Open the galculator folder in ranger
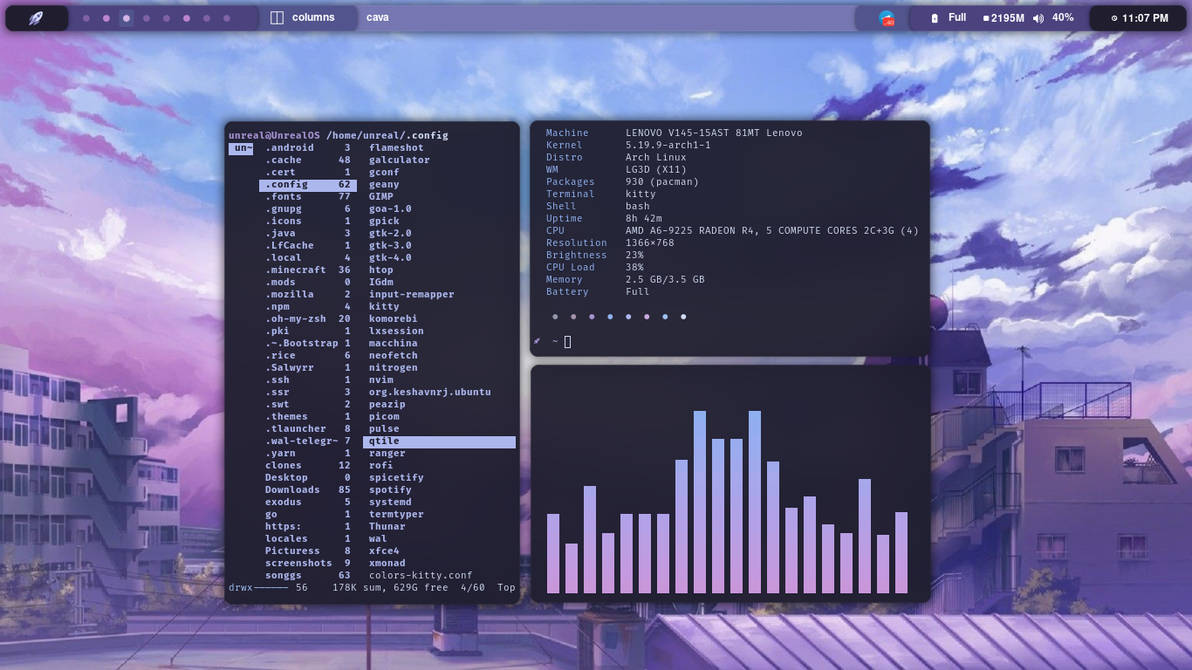The image size is (1192, 670). tap(399, 160)
